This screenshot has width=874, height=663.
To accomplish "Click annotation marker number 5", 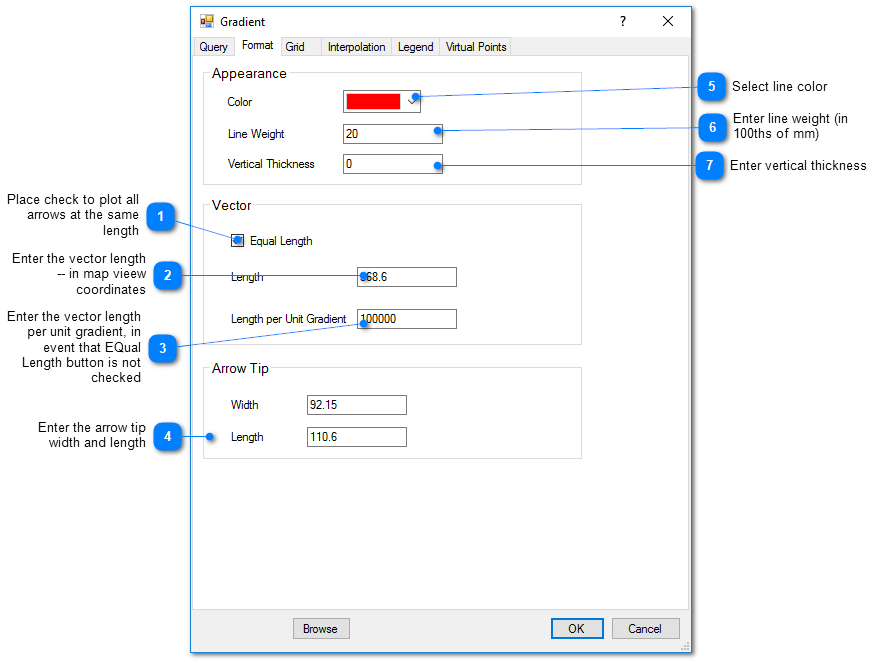I will (x=710, y=87).
